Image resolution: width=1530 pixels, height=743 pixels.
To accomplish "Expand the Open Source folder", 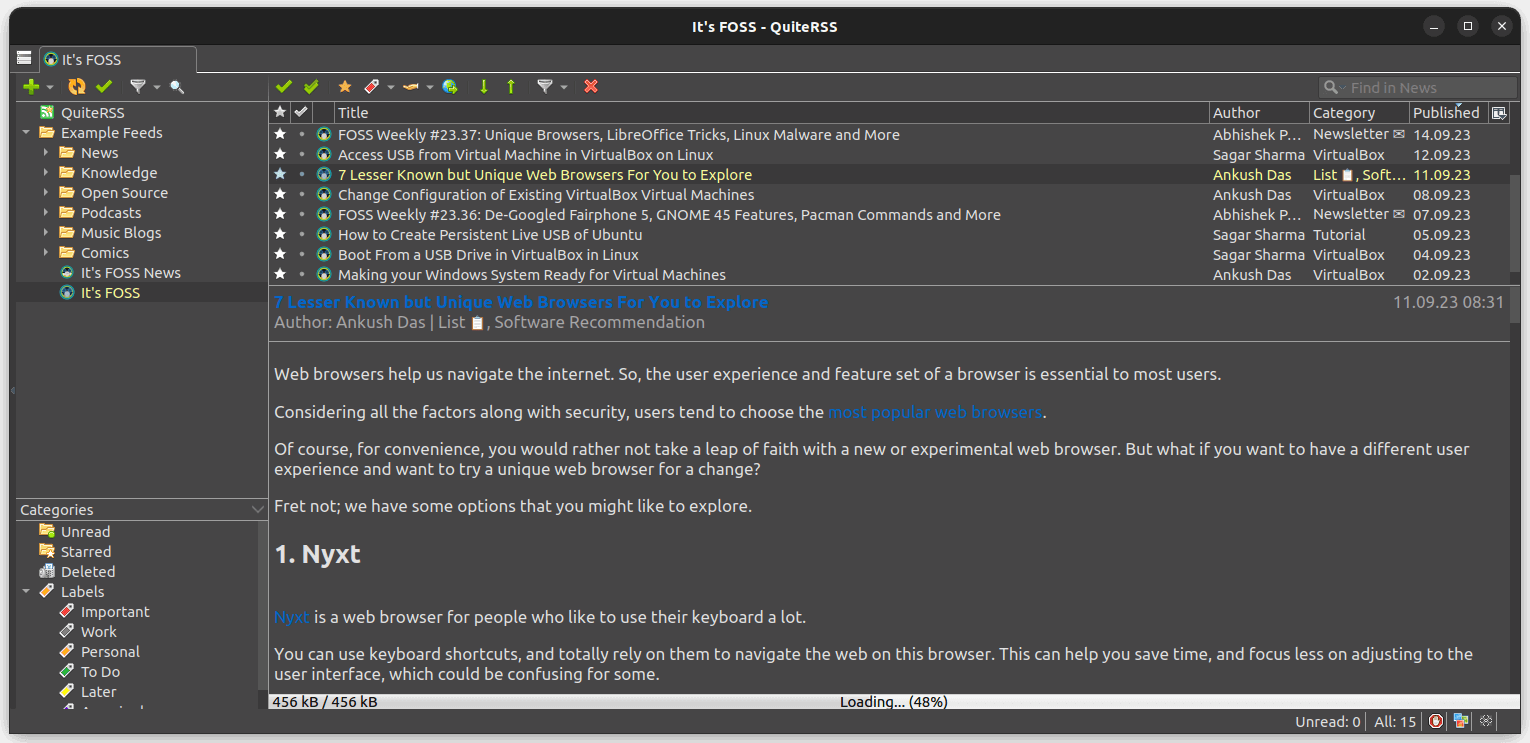I will click(46, 193).
